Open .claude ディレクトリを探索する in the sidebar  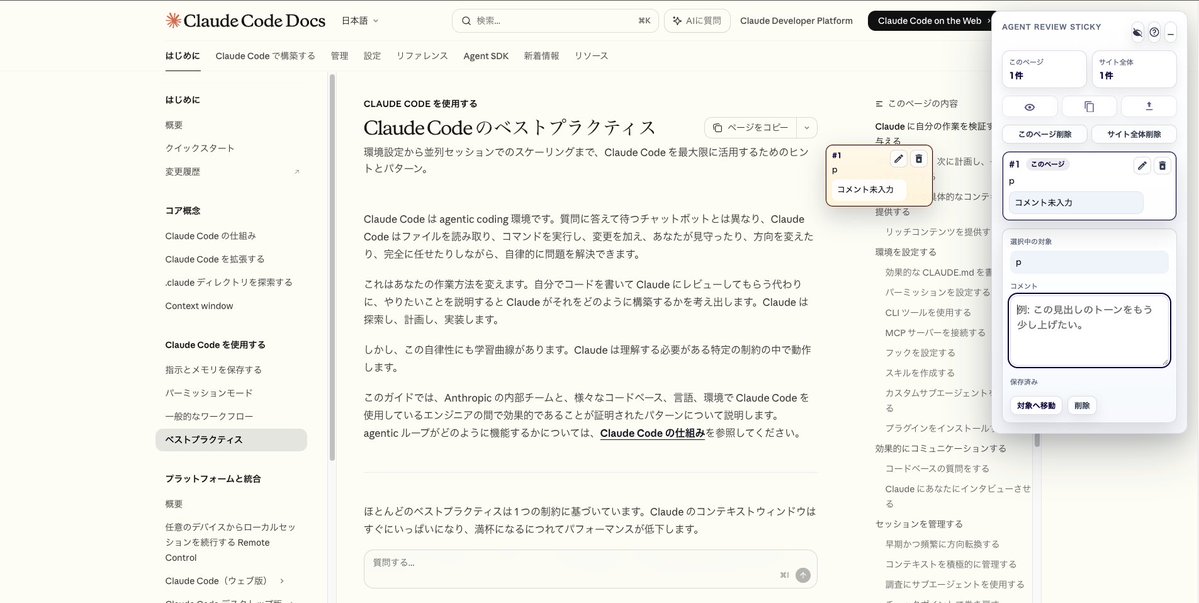click(229, 282)
